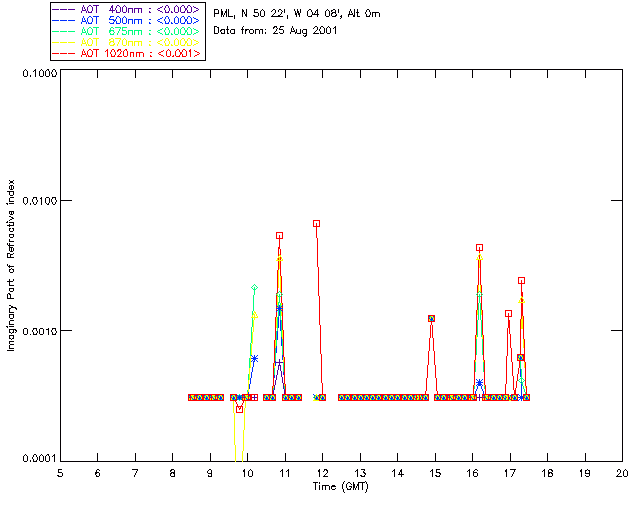The width and height of the screenshot is (640, 512).
Task: Select the red square marker near hour 17
Action: 508,314
